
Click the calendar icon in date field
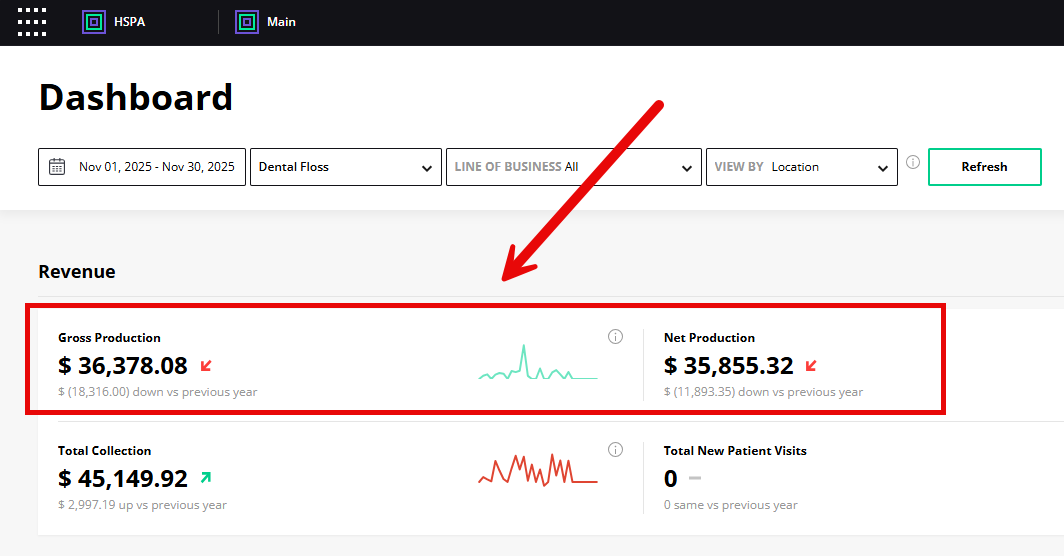click(57, 167)
